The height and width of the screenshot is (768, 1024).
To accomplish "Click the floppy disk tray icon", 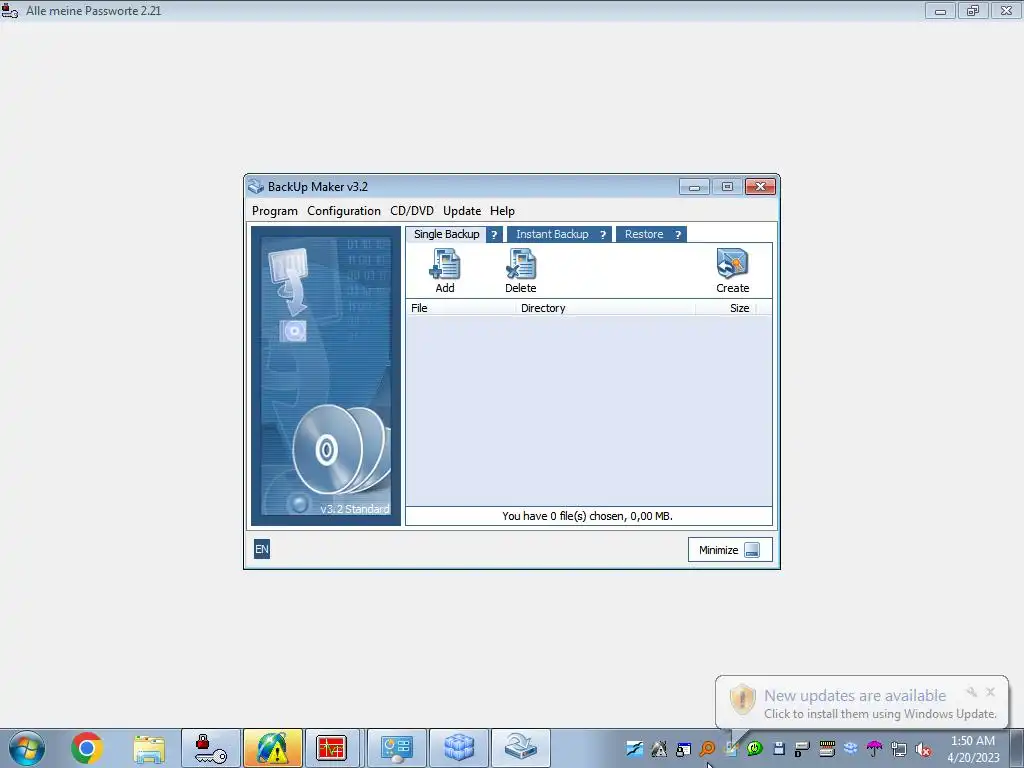I will tap(778, 748).
